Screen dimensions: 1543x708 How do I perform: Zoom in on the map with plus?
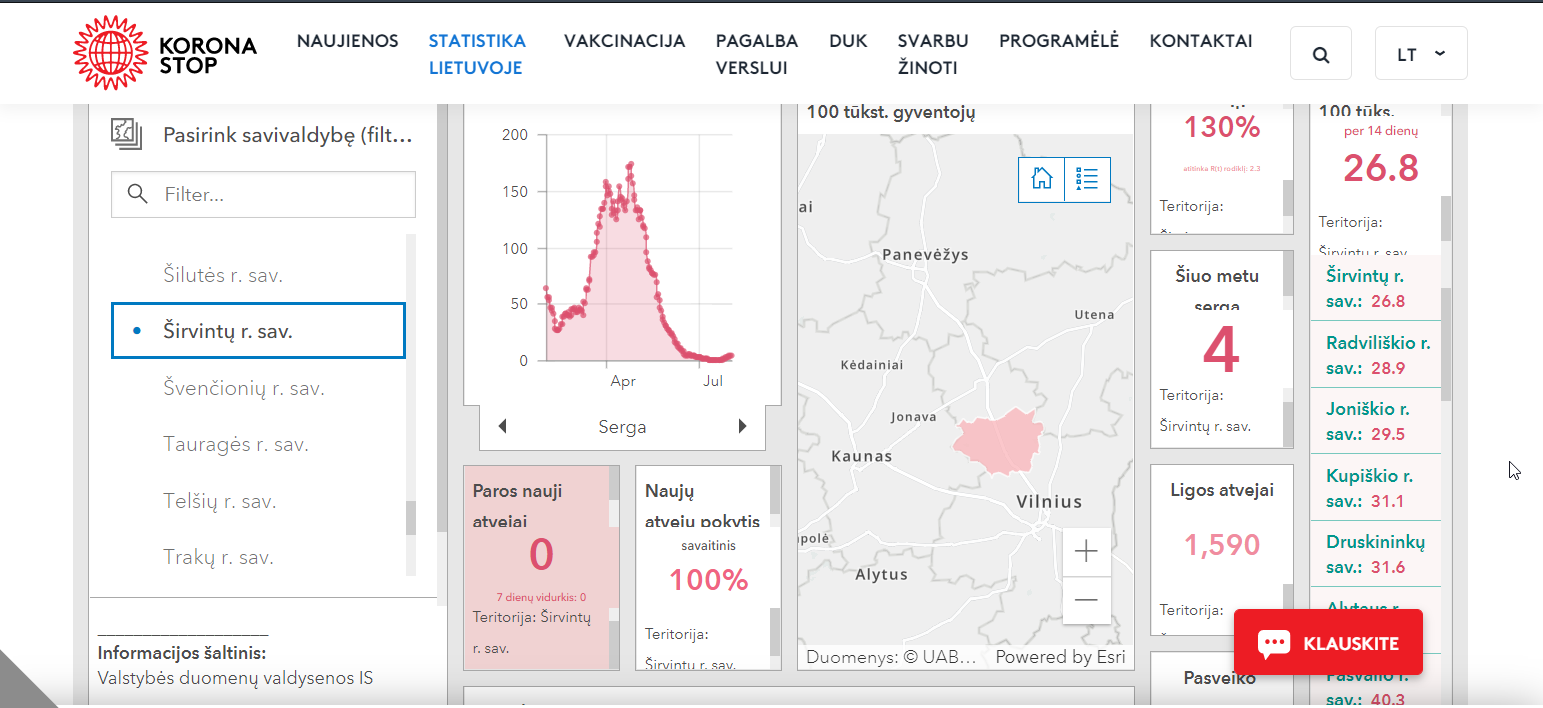[x=1086, y=552]
